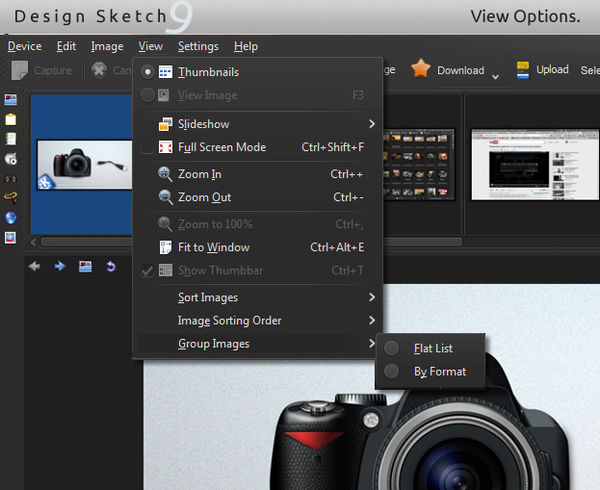Click the back arrow below the thumbnails
600x490 pixels.
coord(35,266)
